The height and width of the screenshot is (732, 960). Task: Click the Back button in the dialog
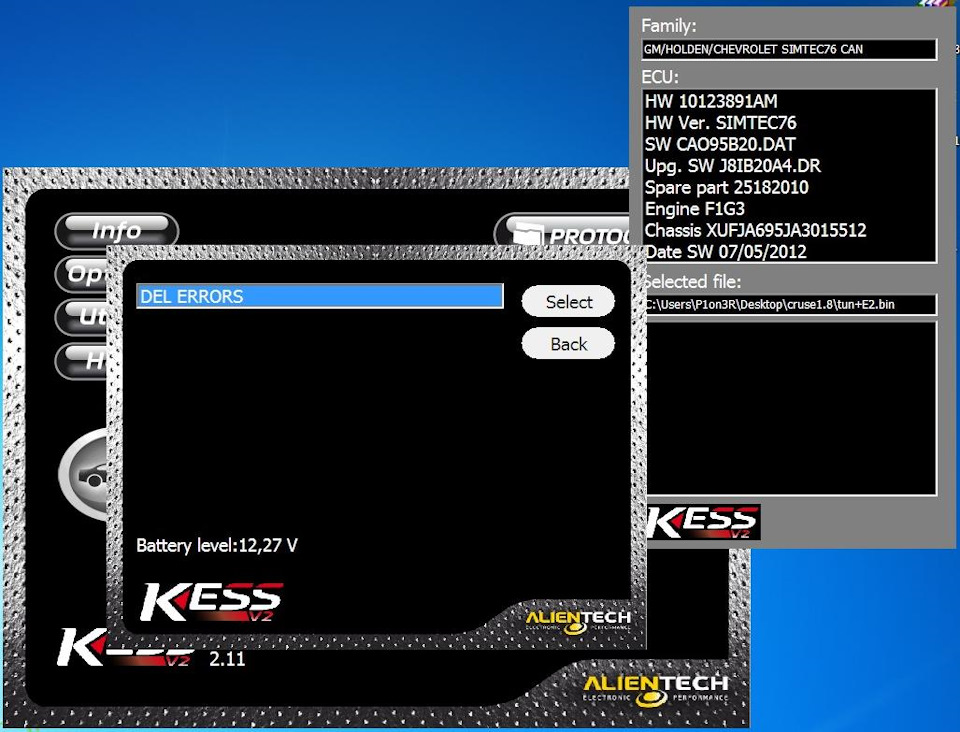pos(568,344)
